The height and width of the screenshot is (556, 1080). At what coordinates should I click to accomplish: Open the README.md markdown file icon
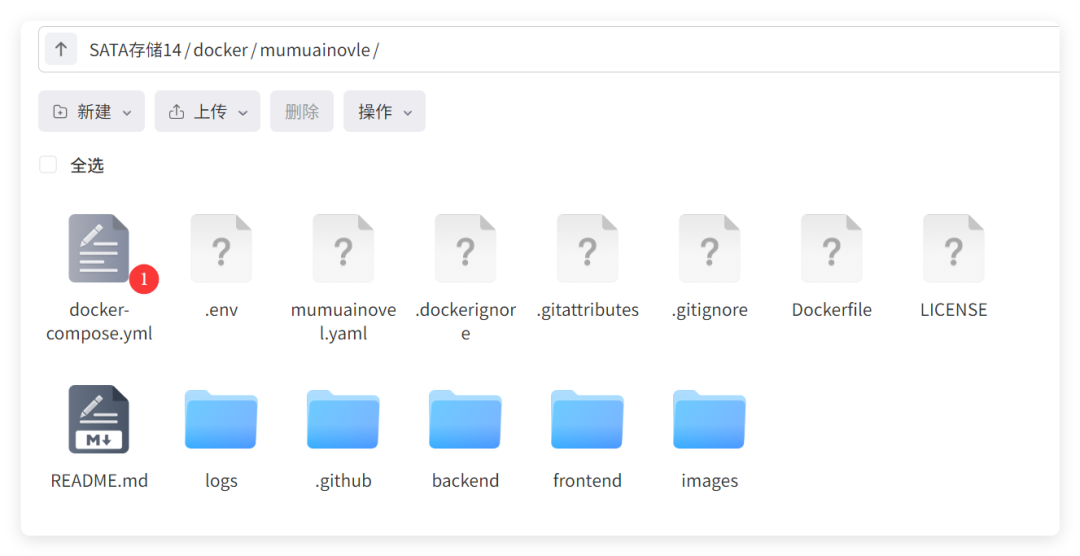click(98, 419)
